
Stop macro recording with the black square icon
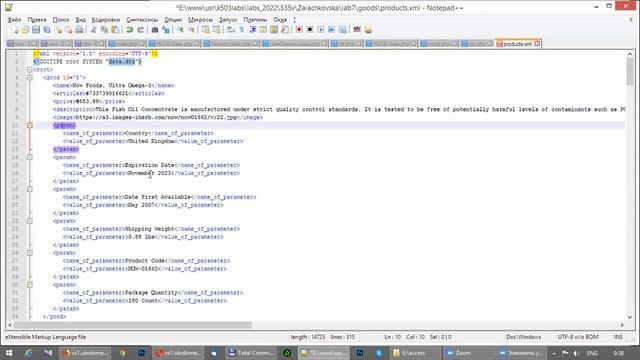(x=310, y=30)
